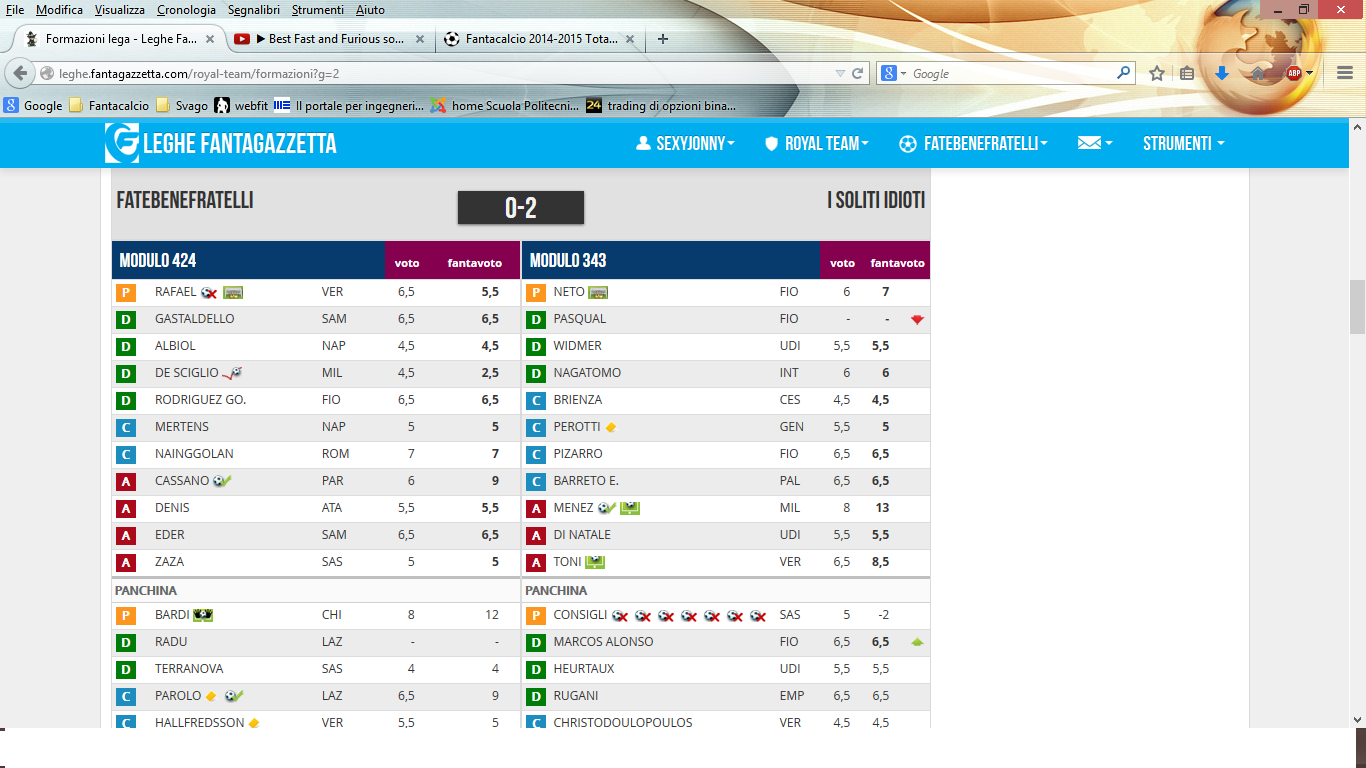The image size is (1366, 768).
Task: Open the Cronologia menu
Action: pos(186,10)
